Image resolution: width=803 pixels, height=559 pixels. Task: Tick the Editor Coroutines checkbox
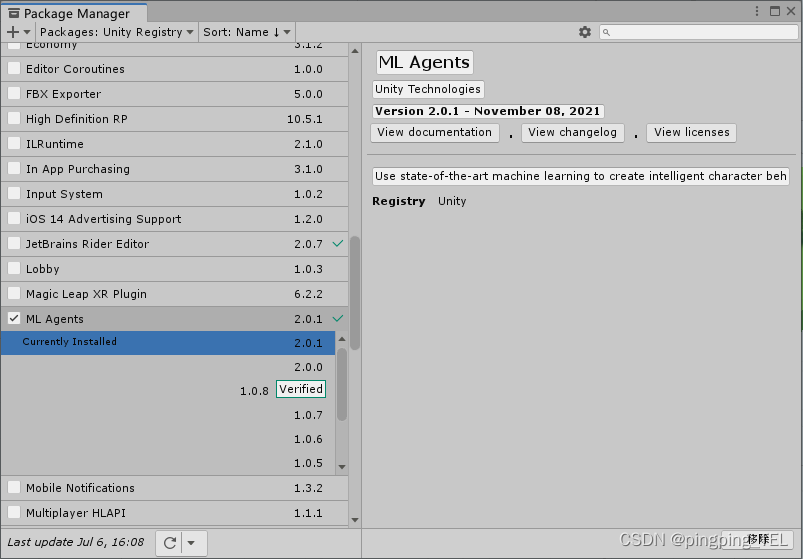pyautogui.click(x=14, y=69)
